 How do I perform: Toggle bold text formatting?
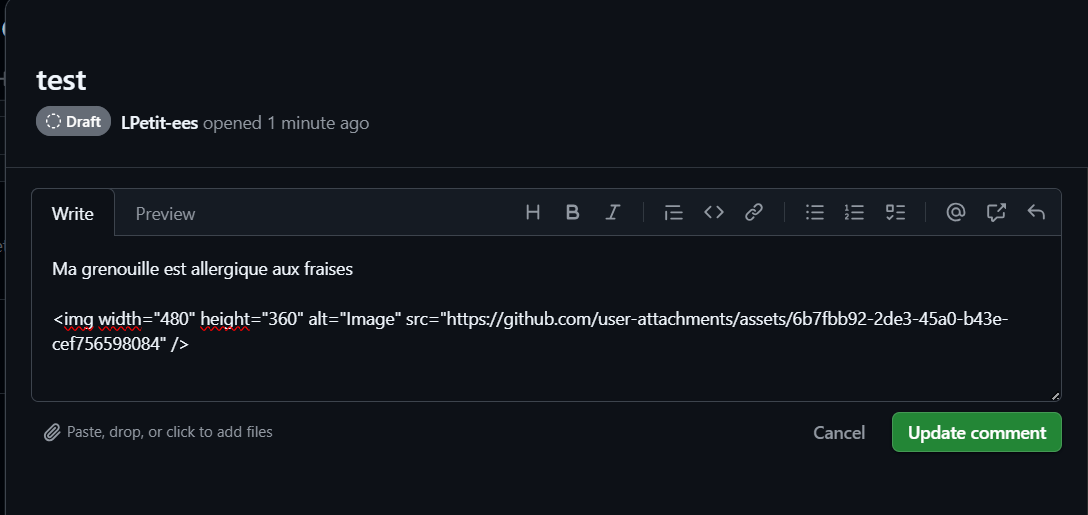pos(573,212)
